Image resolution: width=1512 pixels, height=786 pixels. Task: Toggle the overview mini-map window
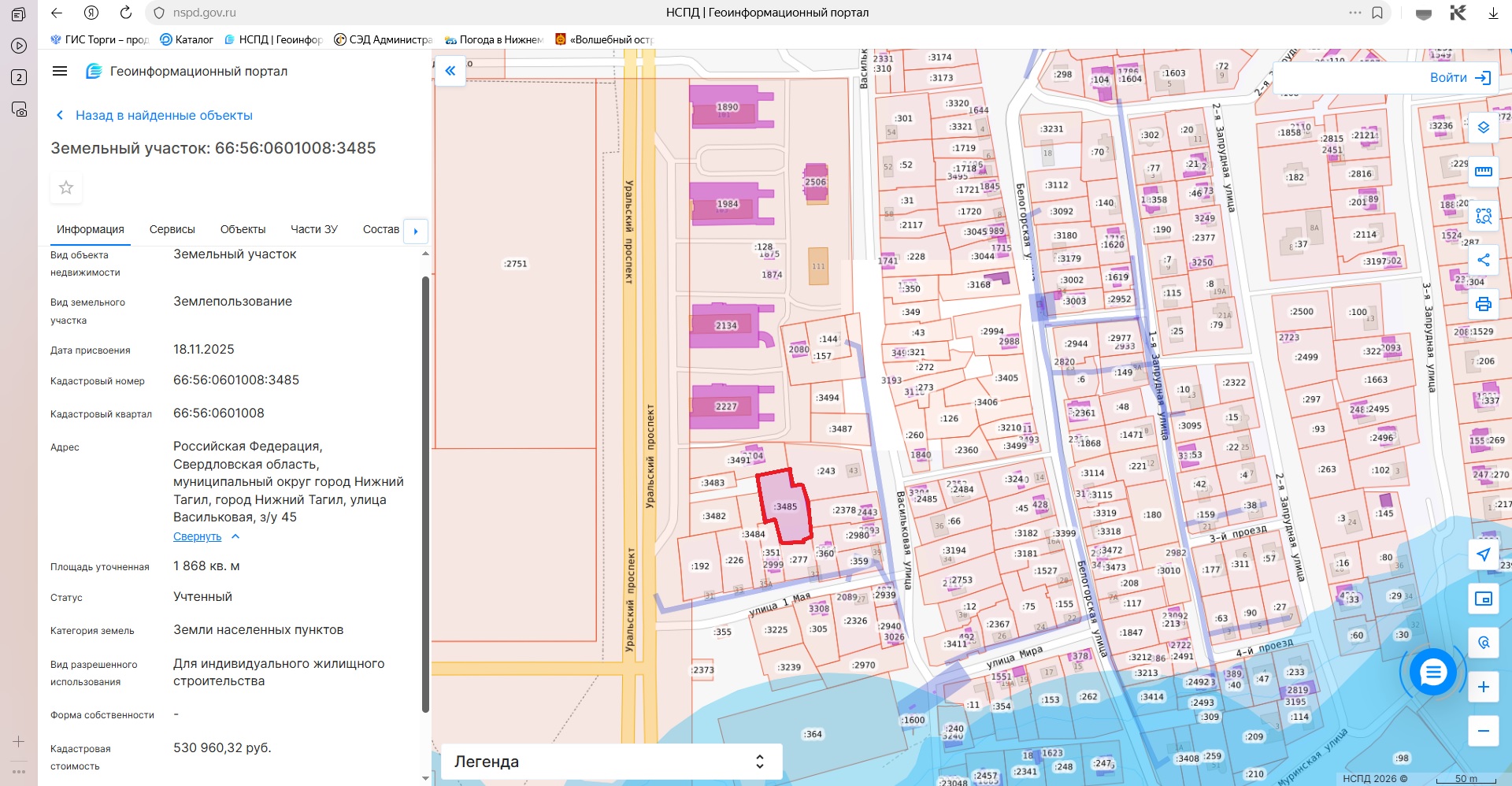click(1484, 599)
